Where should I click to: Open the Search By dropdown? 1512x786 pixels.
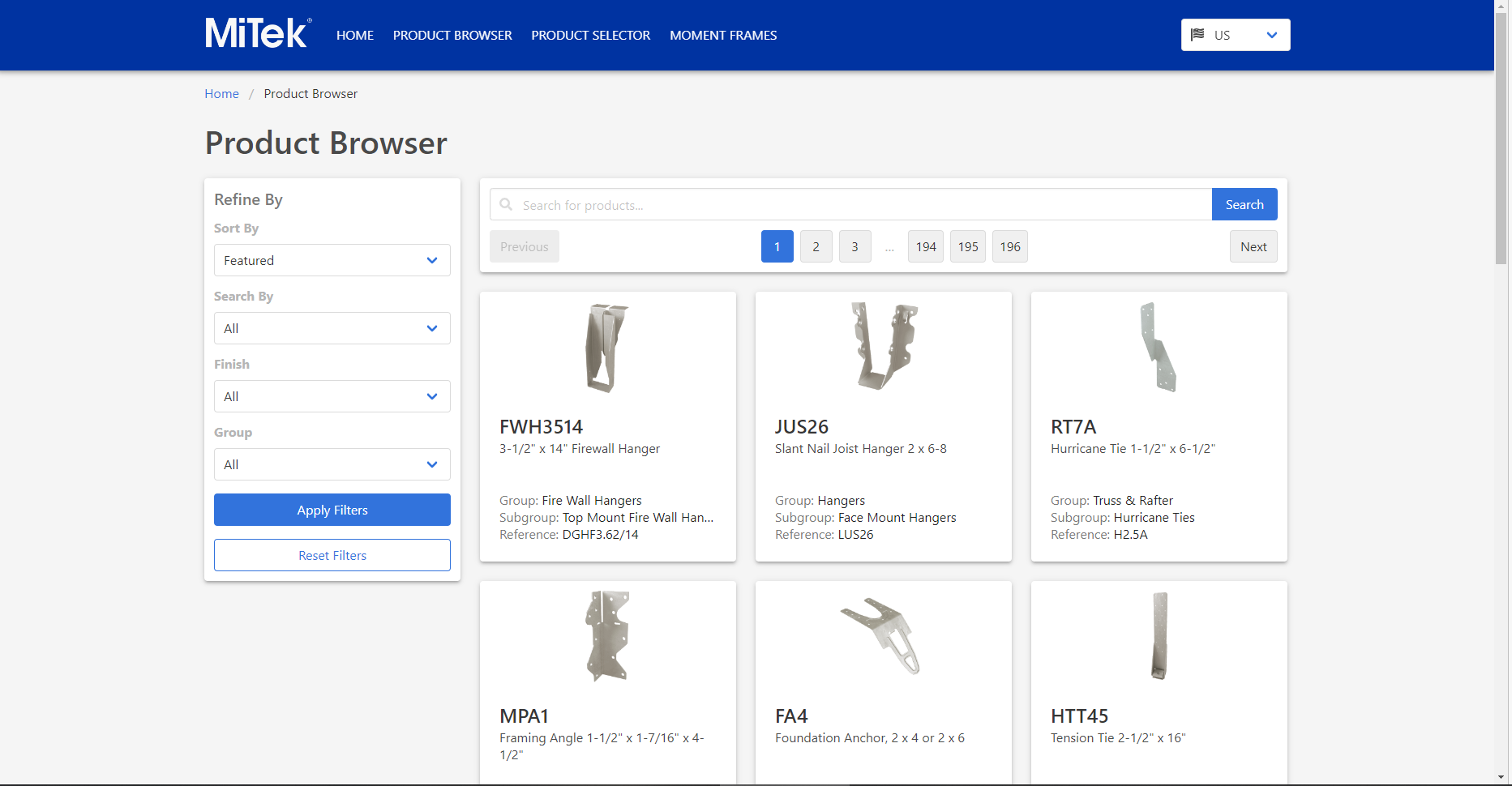(332, 328)
